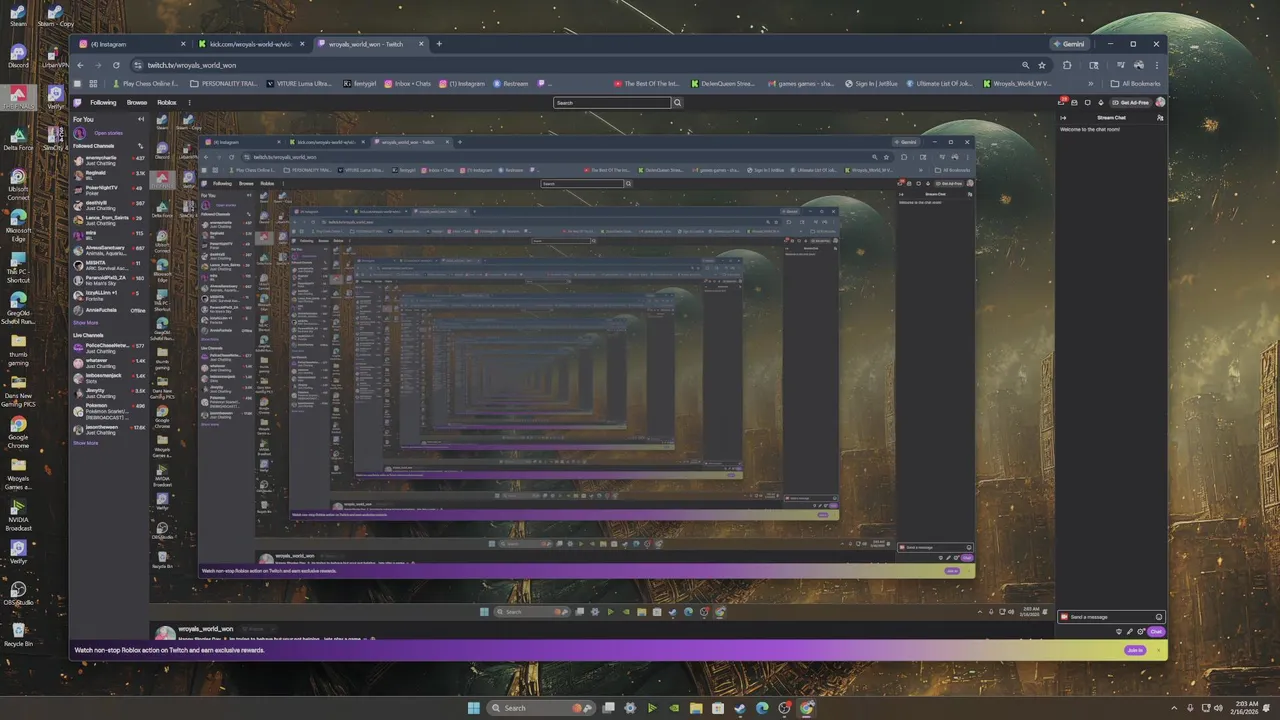Open Settings gear in the taskbar
The image size is (1280, 720).
coord(630,708)
